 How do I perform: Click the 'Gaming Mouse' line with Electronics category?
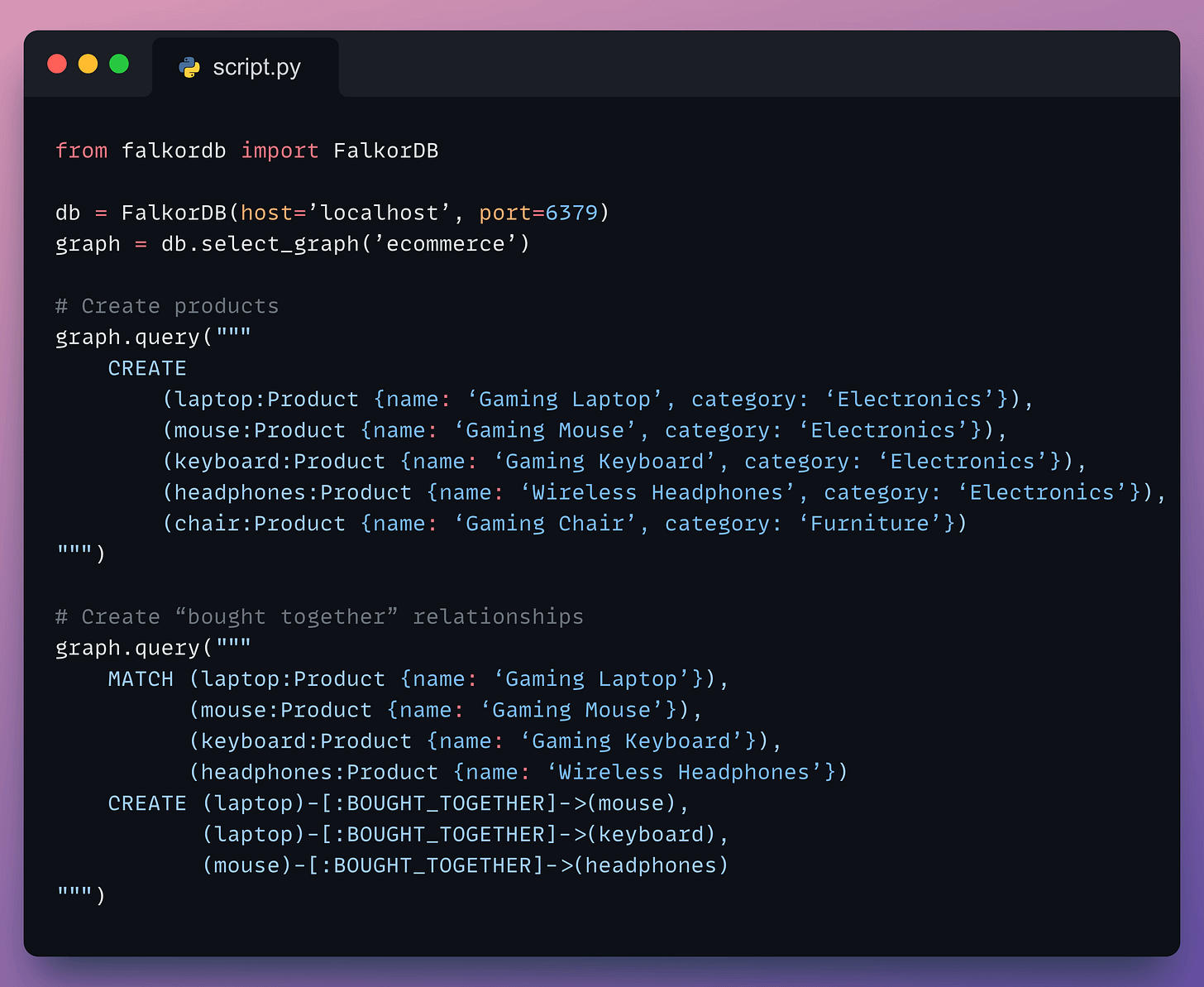pyautogui.click(x=585, y=430)
